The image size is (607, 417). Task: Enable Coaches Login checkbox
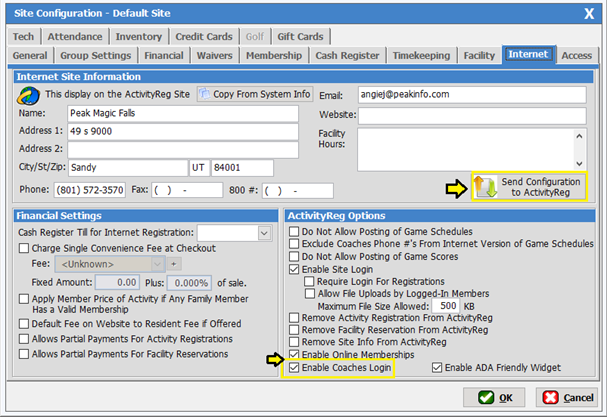pos(293,368)
